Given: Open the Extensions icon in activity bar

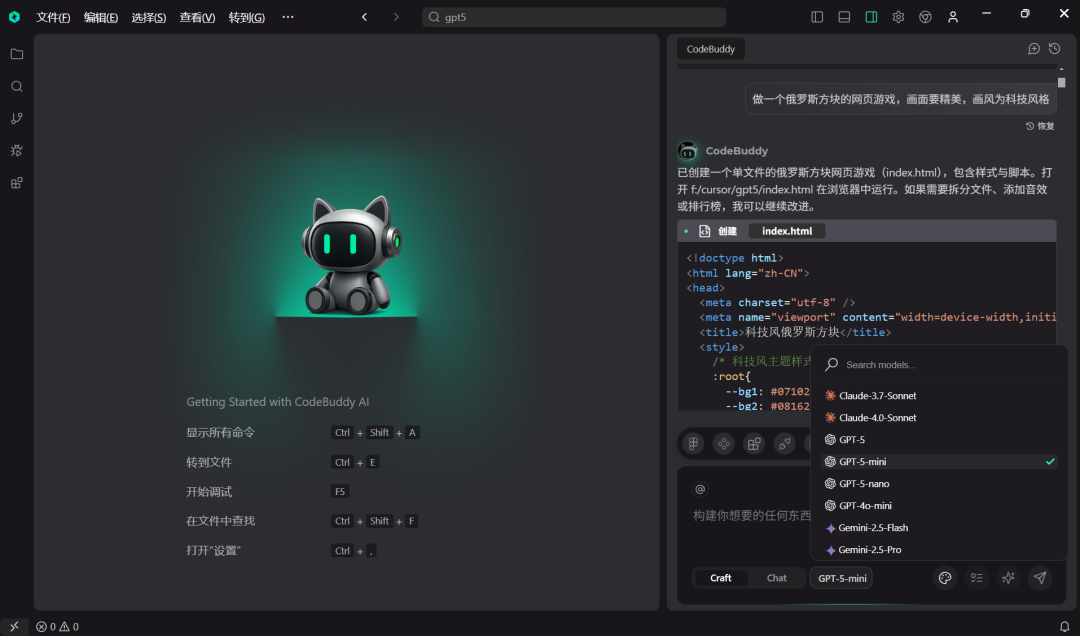Looking at the screenshot, I should pos(17,183).
